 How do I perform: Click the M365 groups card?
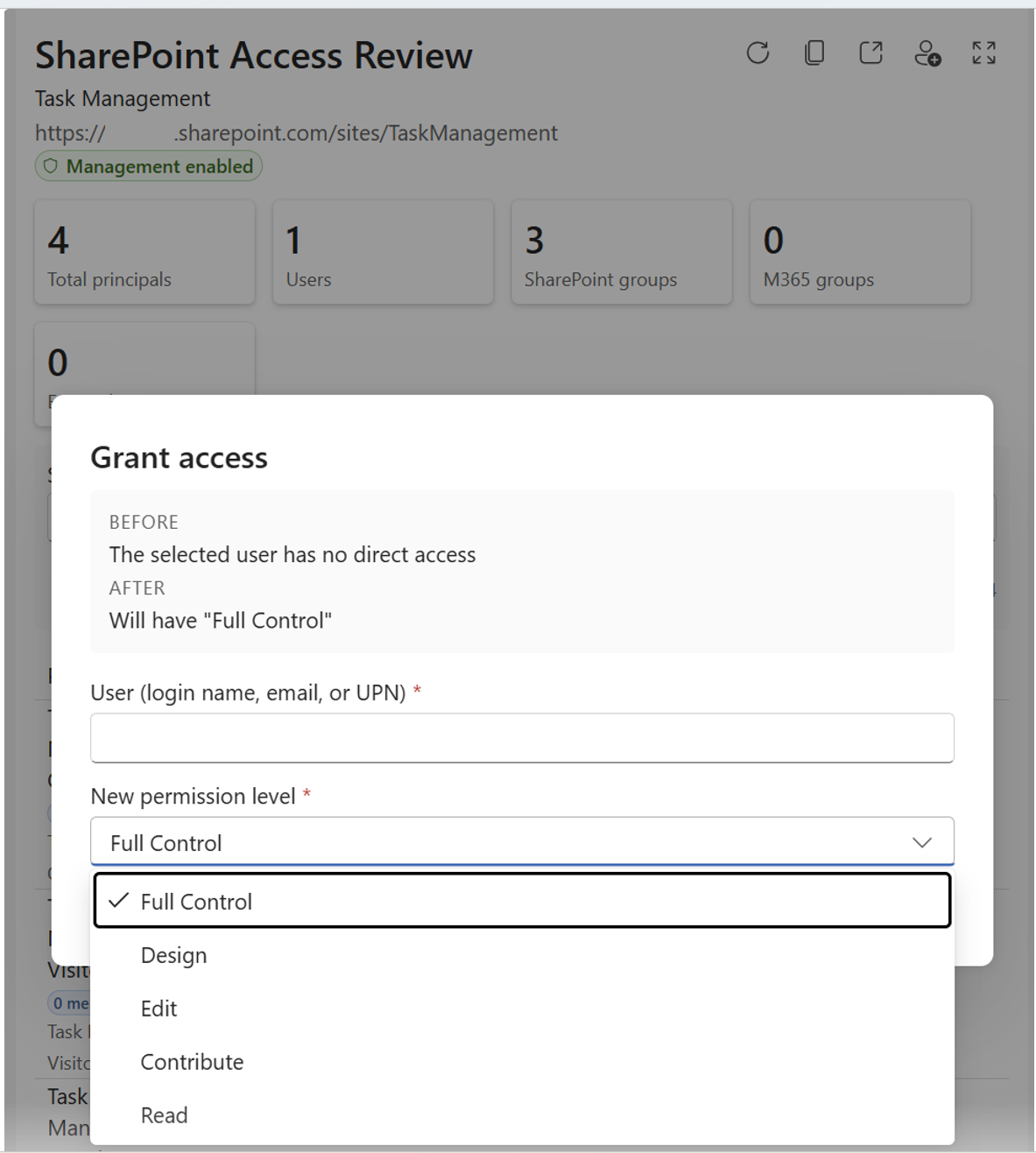tap(860, 252)
